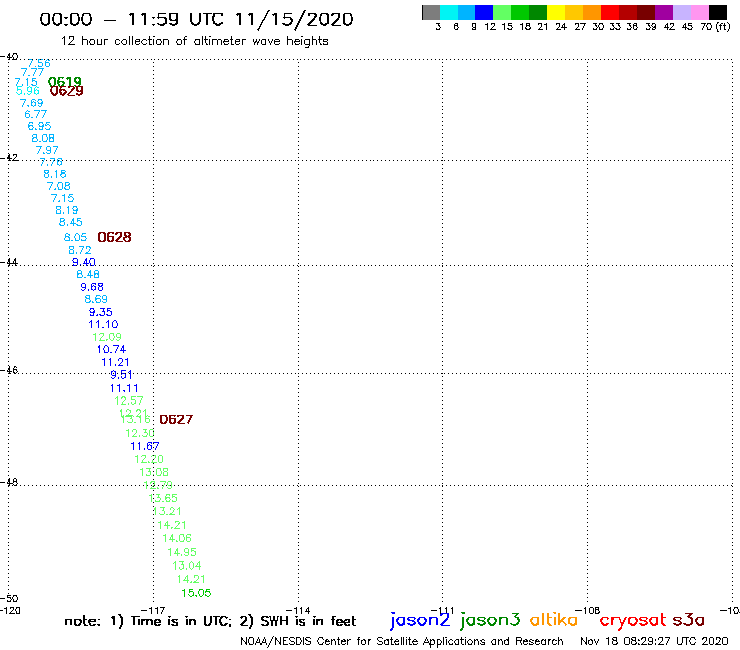Click the 9.68 wave height value

coord(92,287)
